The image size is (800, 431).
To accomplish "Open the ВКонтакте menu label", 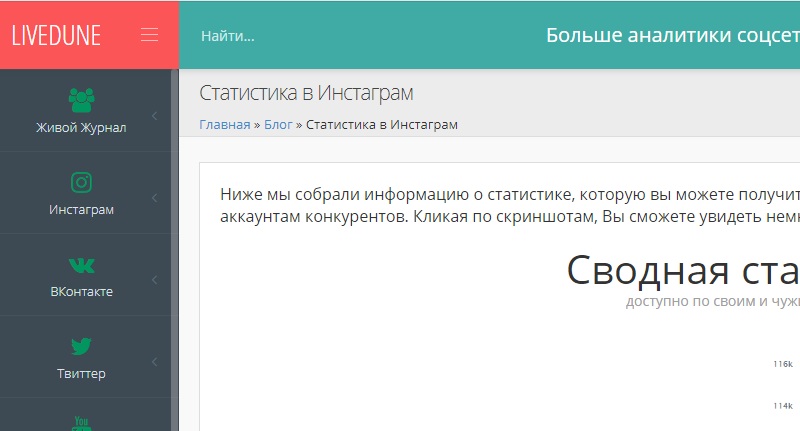I will [x=82, y=292].
